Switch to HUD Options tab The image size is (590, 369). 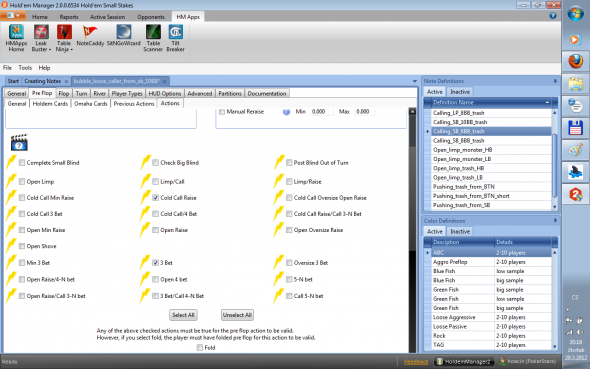[x=165, y=93]
